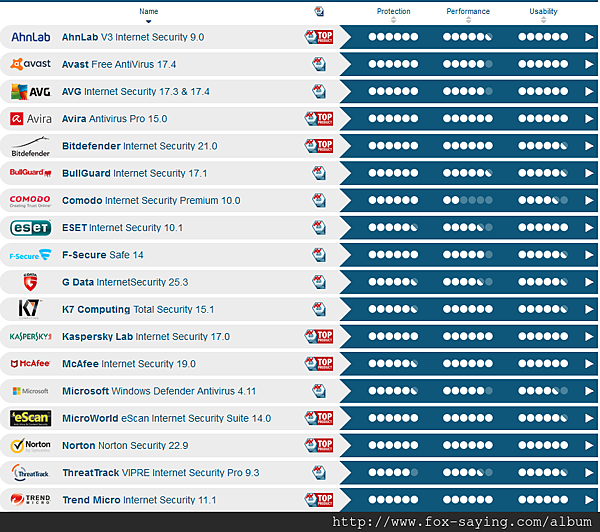Open K7 Computing Total Security 15.1 link

point(138,309)
